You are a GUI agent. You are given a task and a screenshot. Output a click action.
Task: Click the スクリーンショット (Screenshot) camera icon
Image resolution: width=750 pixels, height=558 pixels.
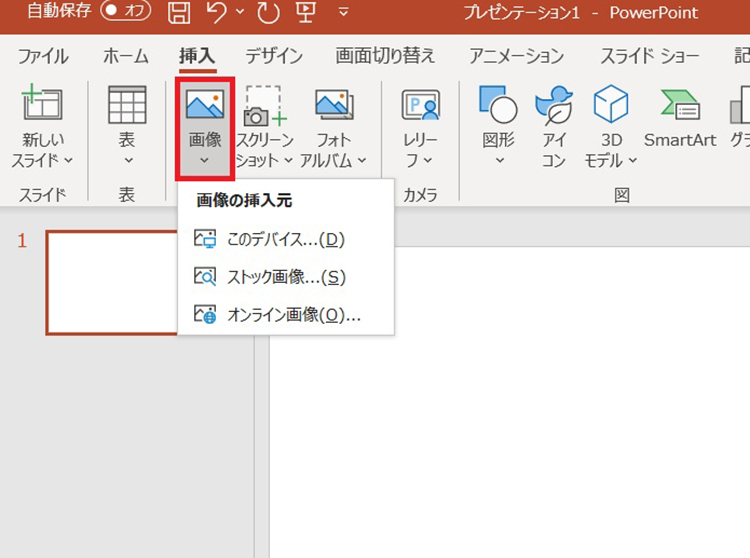click(263, 106)
